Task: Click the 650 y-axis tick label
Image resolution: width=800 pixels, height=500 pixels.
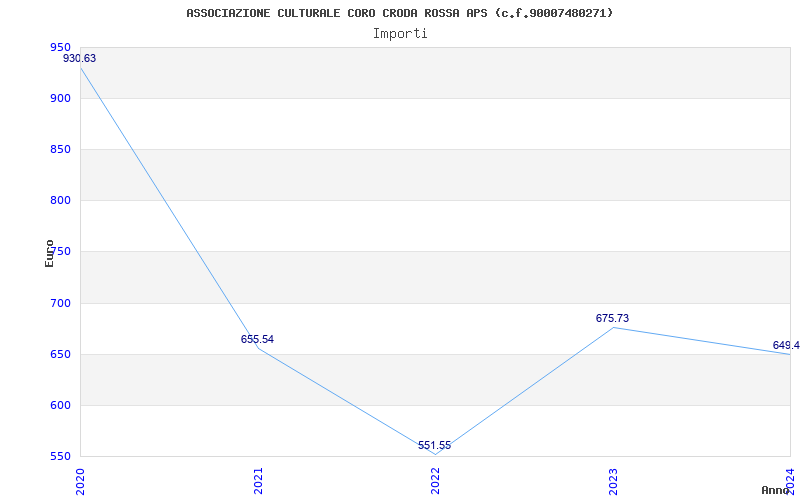Action: coord(60,355)
